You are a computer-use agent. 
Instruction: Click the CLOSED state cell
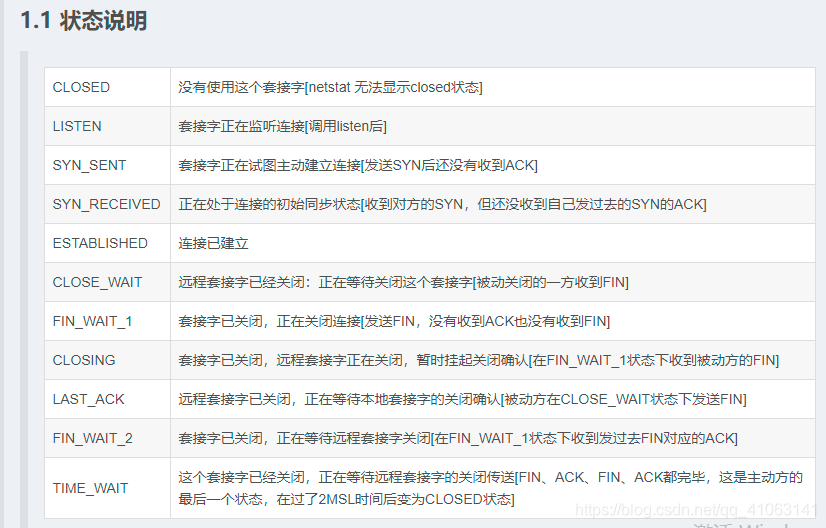[107, 87]
